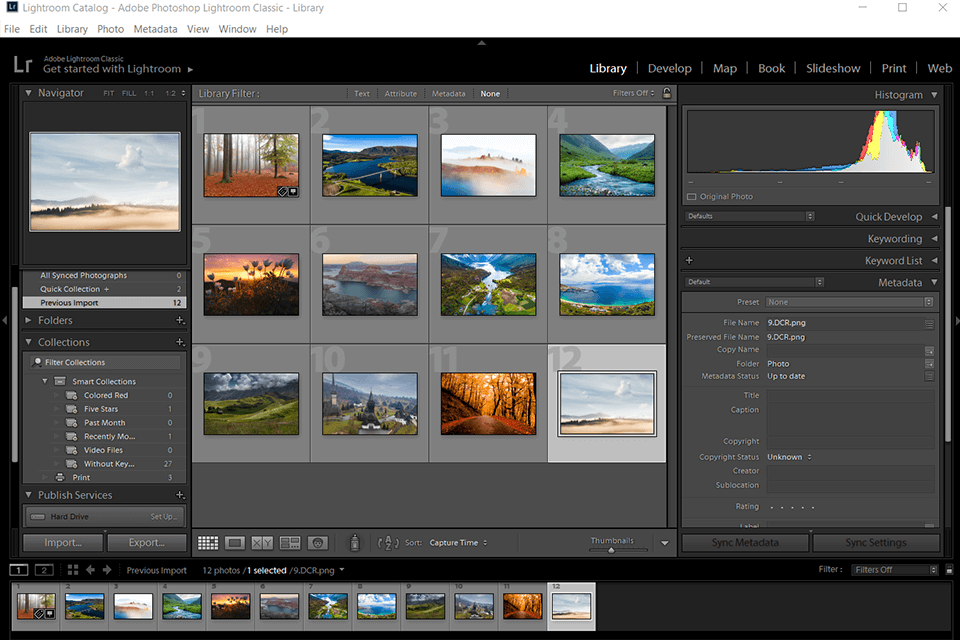Open Filters Off dropdown in Library Filter
The width and height of the screenshot is (960, 640).
(x=634, y=93)
